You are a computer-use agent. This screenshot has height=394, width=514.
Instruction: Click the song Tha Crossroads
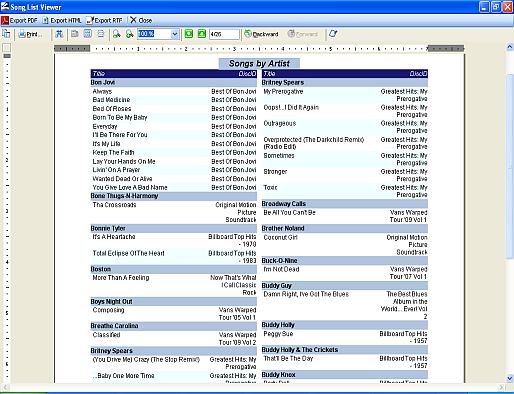[x=114, y=205]
